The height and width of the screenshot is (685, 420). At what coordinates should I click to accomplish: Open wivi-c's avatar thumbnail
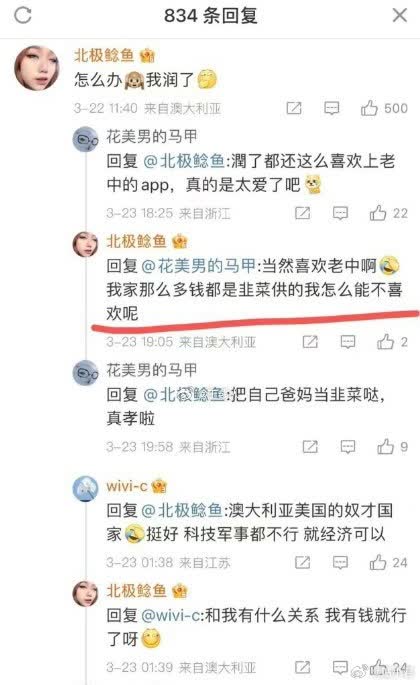pos(85,488)
